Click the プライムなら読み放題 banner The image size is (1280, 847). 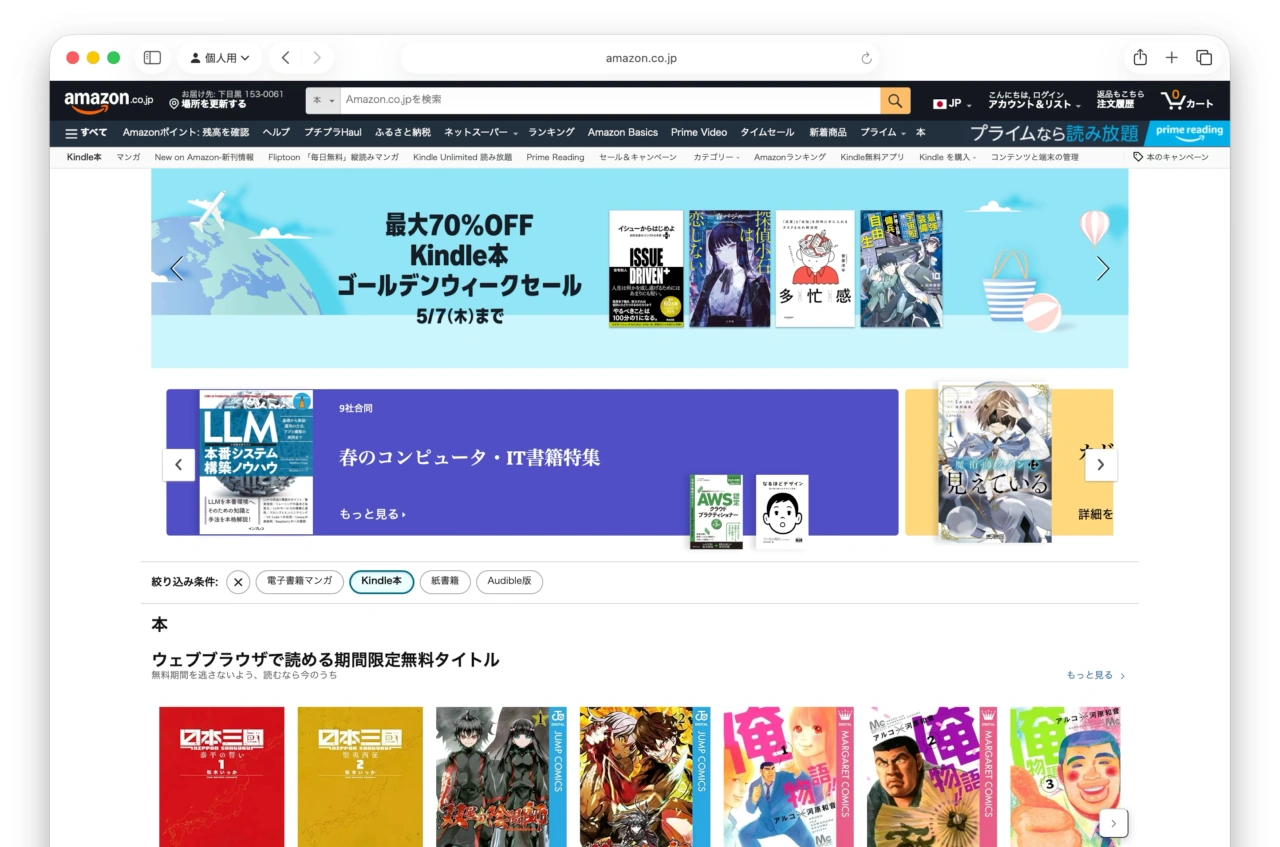[1053, 133]
